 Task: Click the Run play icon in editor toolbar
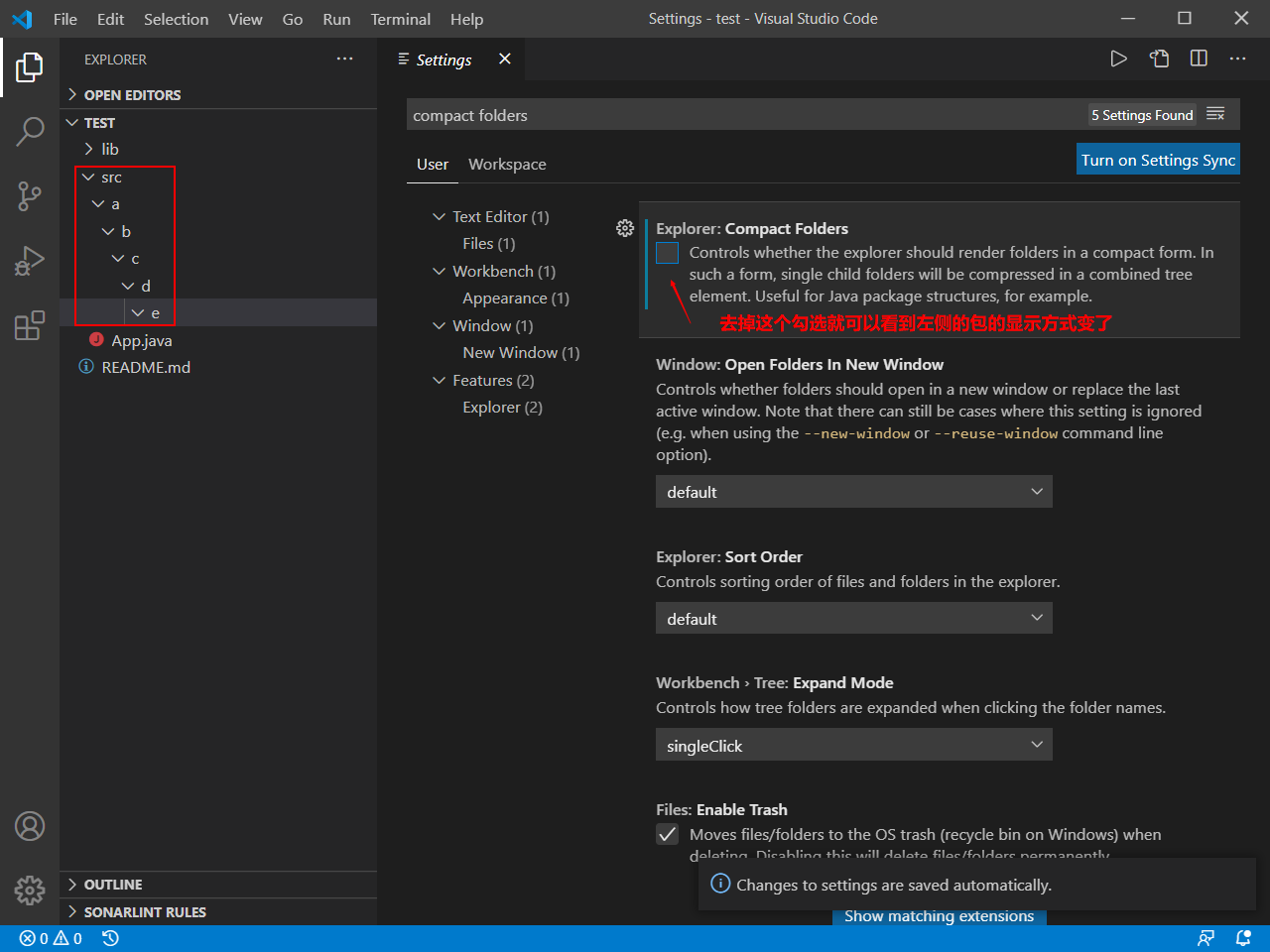tap(1118, 59)
